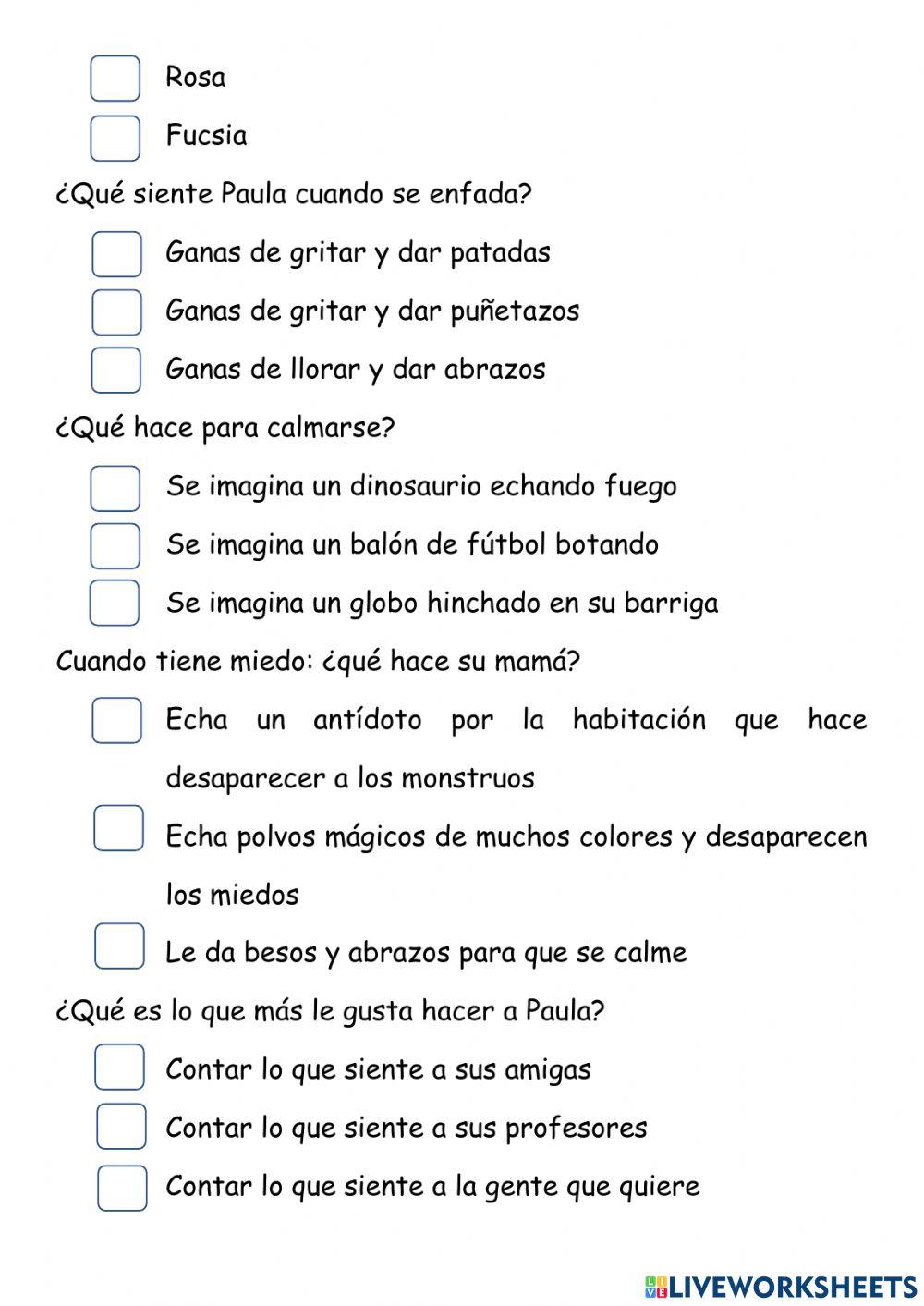Check 'Le da besos y abrazos' box

(120, 946)
